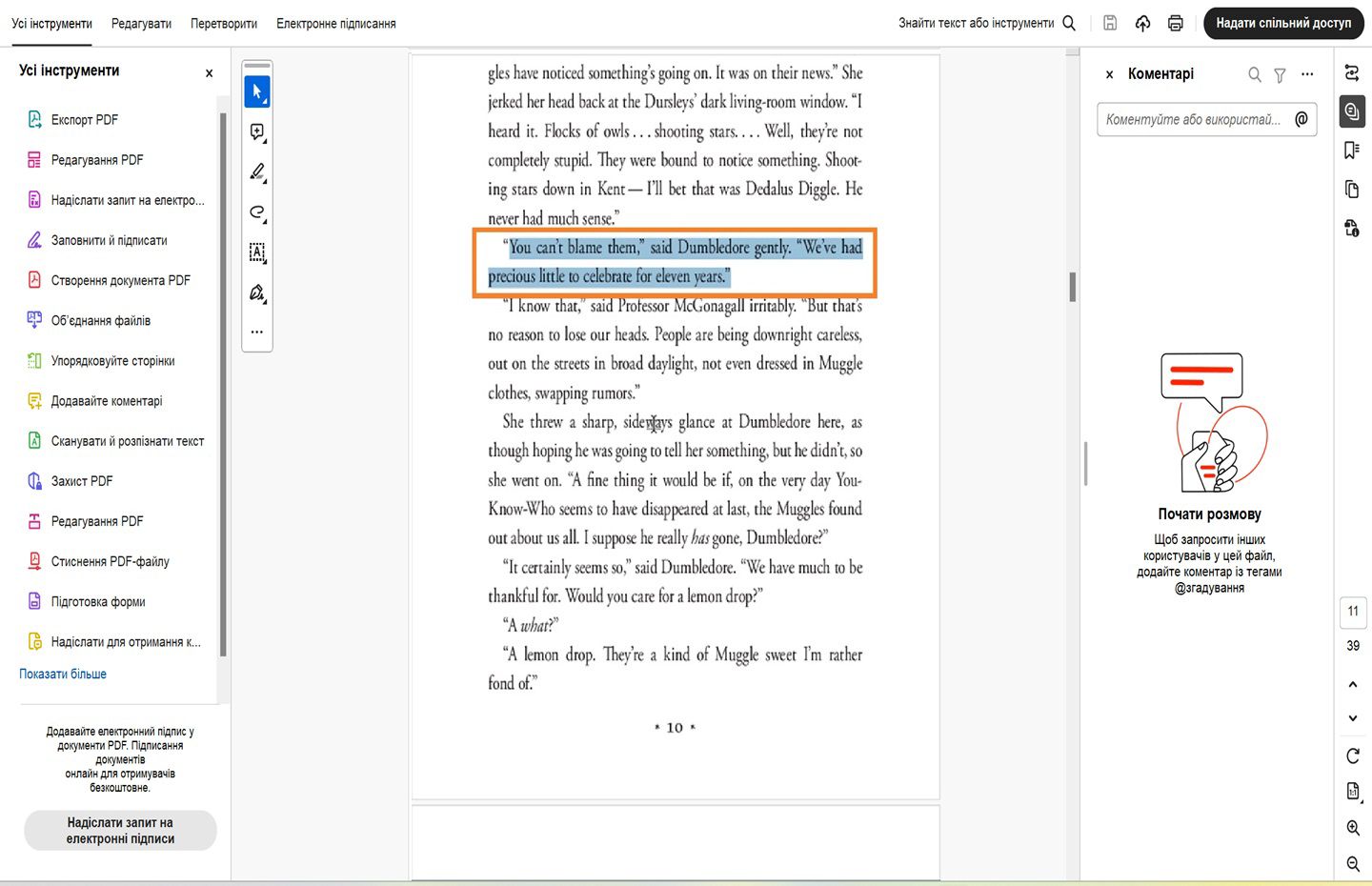Image resolution: width=1372 pixels, height=886 pixels.
Task: Click the search magnifier in top bar
Action: 1069,23
